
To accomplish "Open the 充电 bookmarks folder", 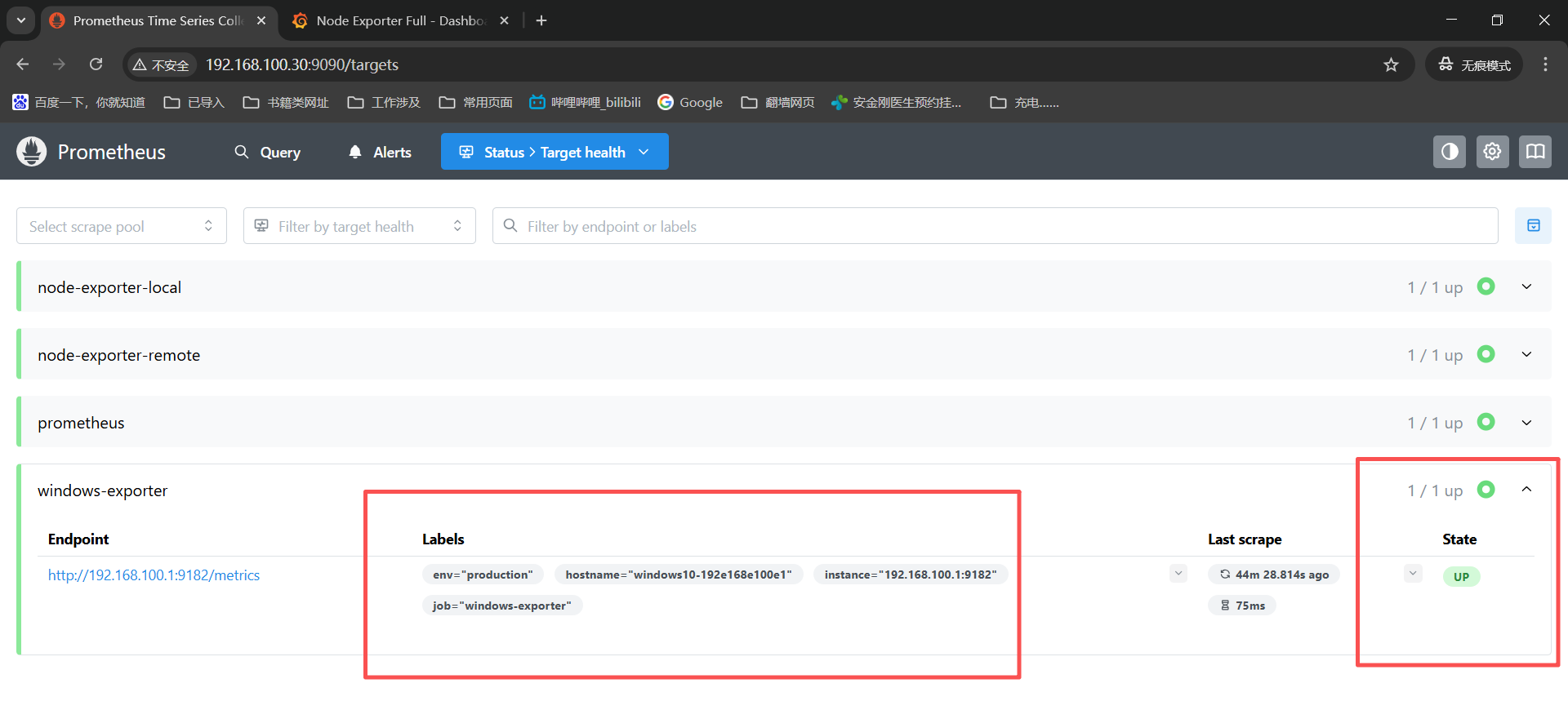I will tap(1024, 102).
